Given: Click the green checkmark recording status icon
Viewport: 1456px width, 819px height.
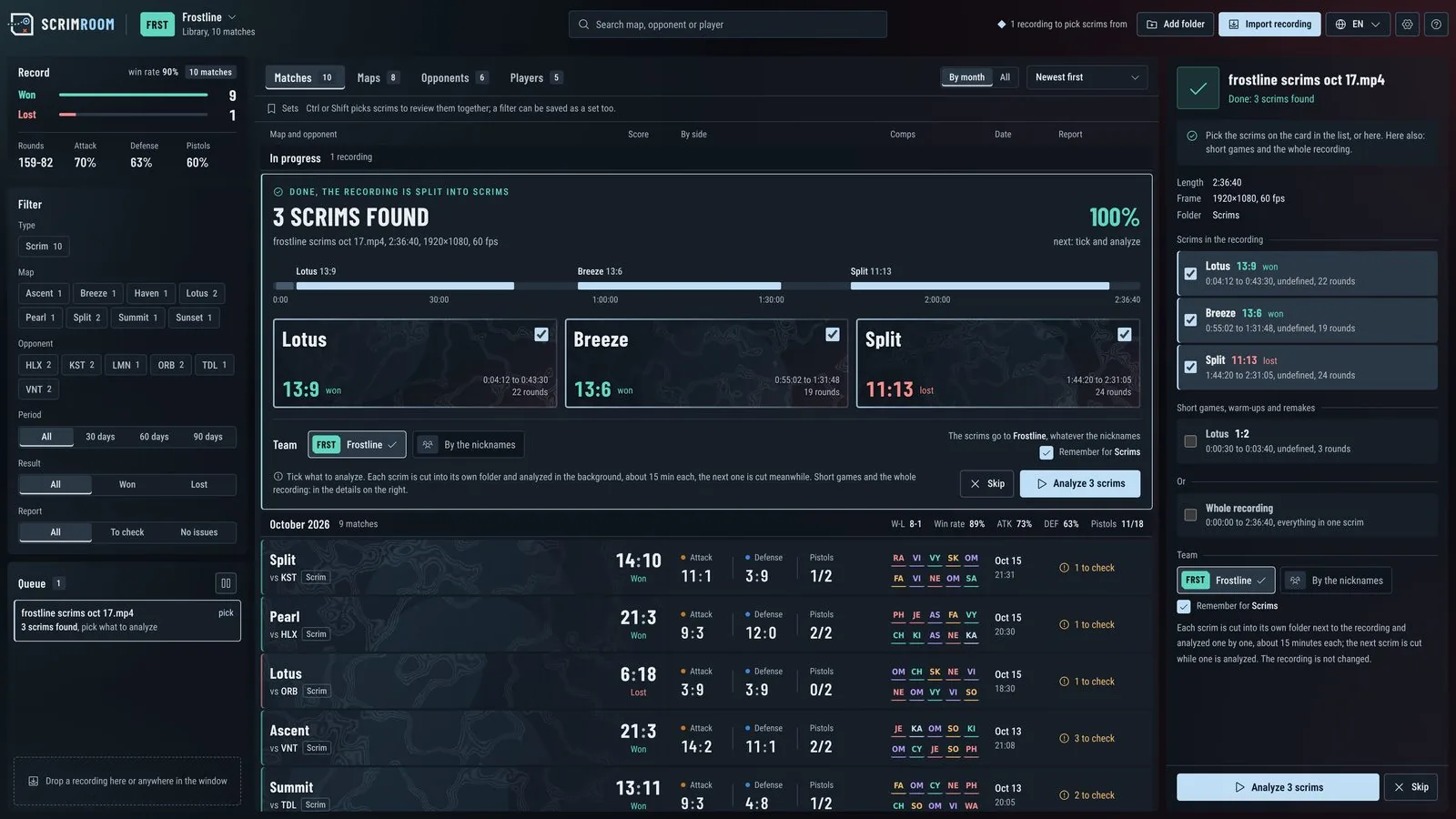Looking at the screenshot, I should 1198,88.
